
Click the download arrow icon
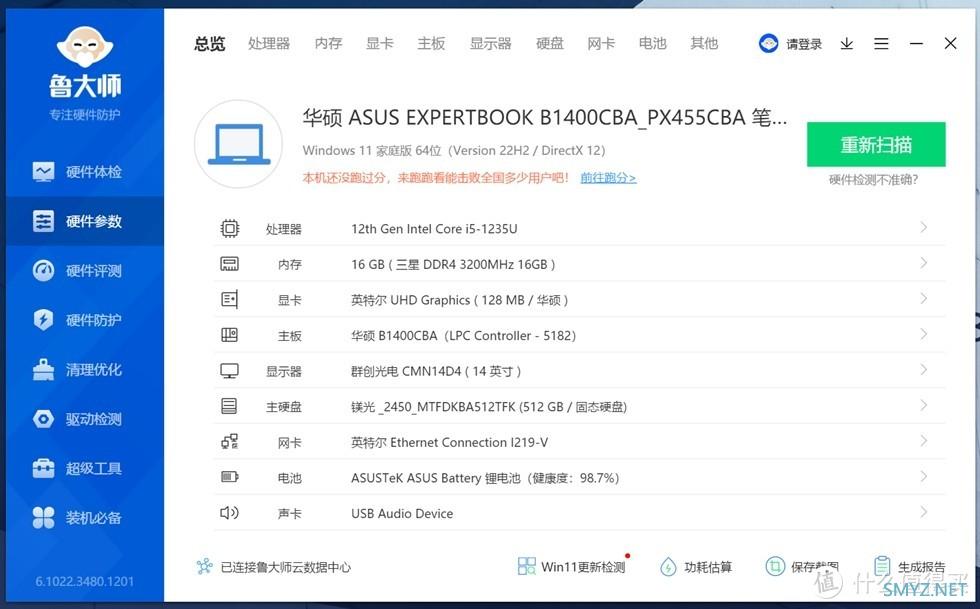846,44
